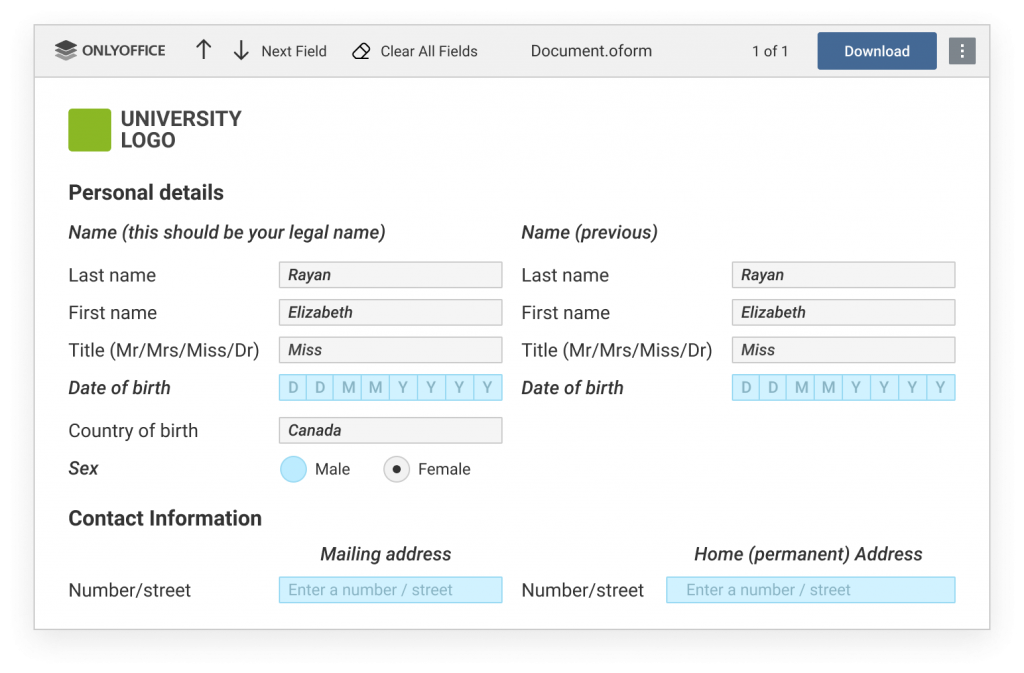Viewport: 1024px width, 673px height.
Task: Click the green university logo square
Action: click(x=88, y=129)
